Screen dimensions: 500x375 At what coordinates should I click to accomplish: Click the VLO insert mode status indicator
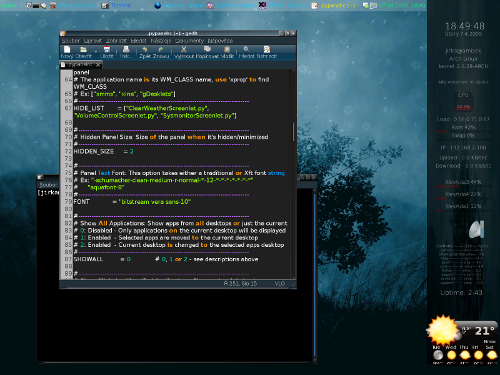pos(280,284)
